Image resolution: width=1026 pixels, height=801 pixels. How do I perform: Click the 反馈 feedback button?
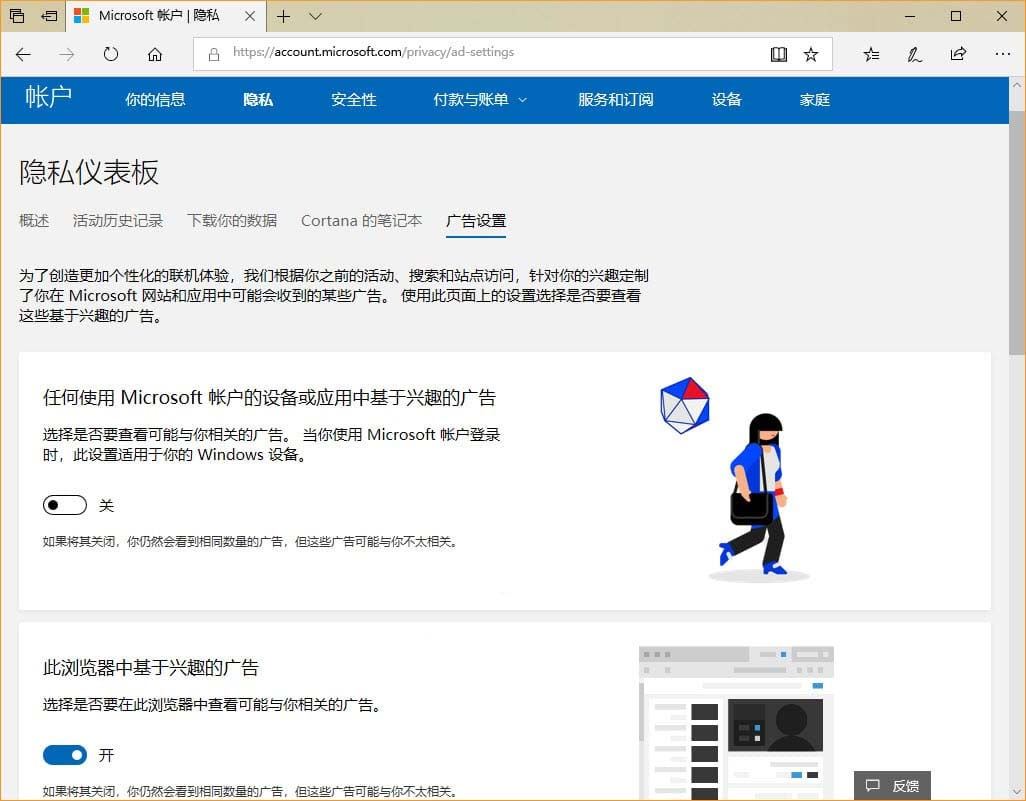(892, 785)
